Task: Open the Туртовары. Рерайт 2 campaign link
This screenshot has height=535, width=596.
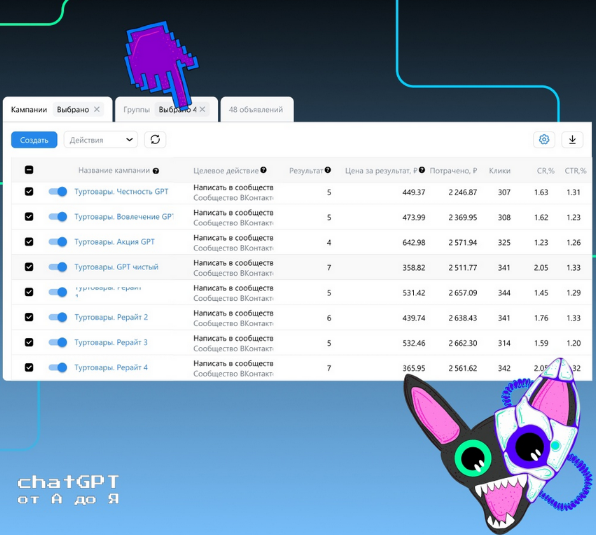Action: coord(111,317)
